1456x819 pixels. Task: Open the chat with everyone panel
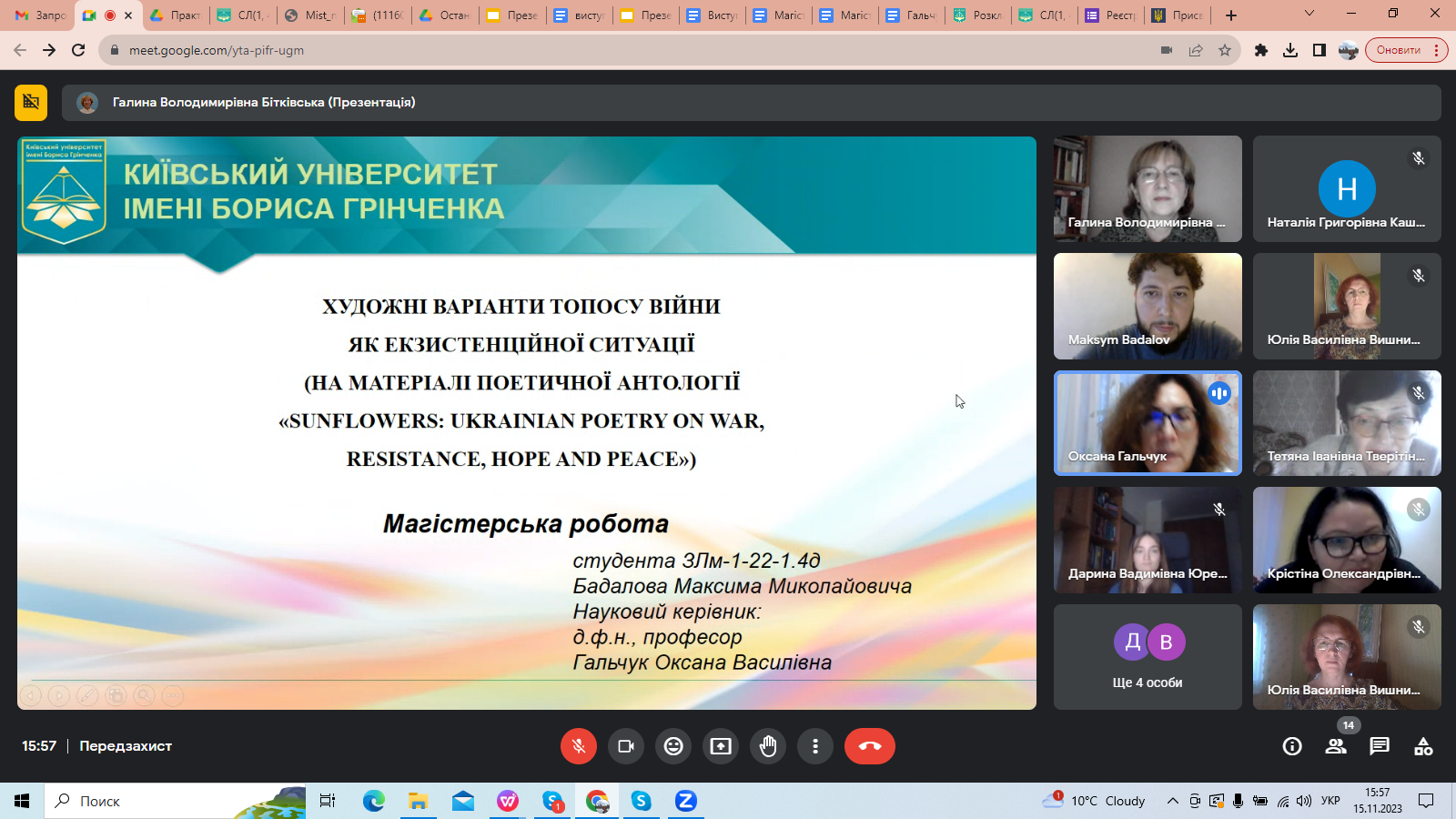pos(1380,746)
